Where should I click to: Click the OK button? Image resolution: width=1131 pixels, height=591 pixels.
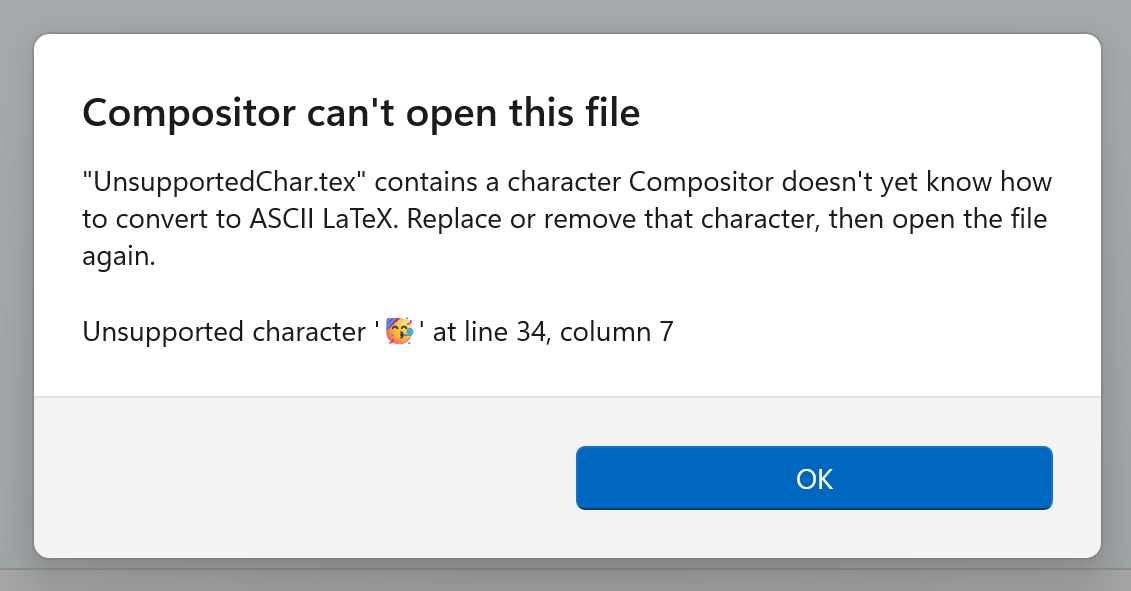pos(814,478)
